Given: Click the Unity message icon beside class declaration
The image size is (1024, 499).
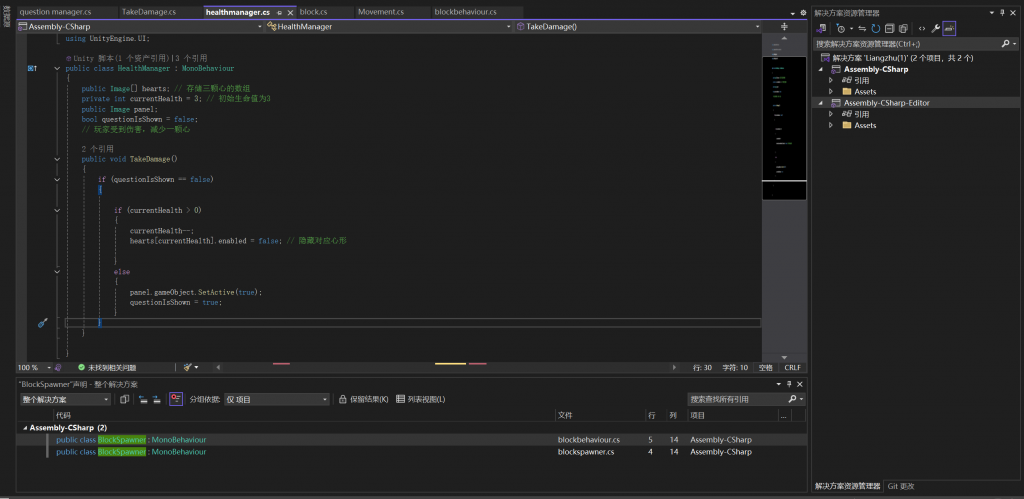Looking at the screenshot, I should pyautogui.click(x=32, y=68).
